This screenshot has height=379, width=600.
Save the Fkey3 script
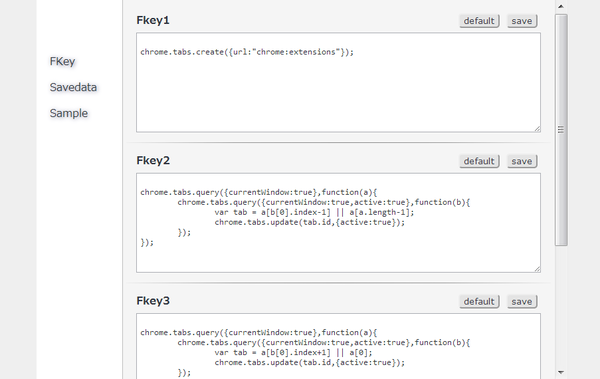tap(522, 302)
